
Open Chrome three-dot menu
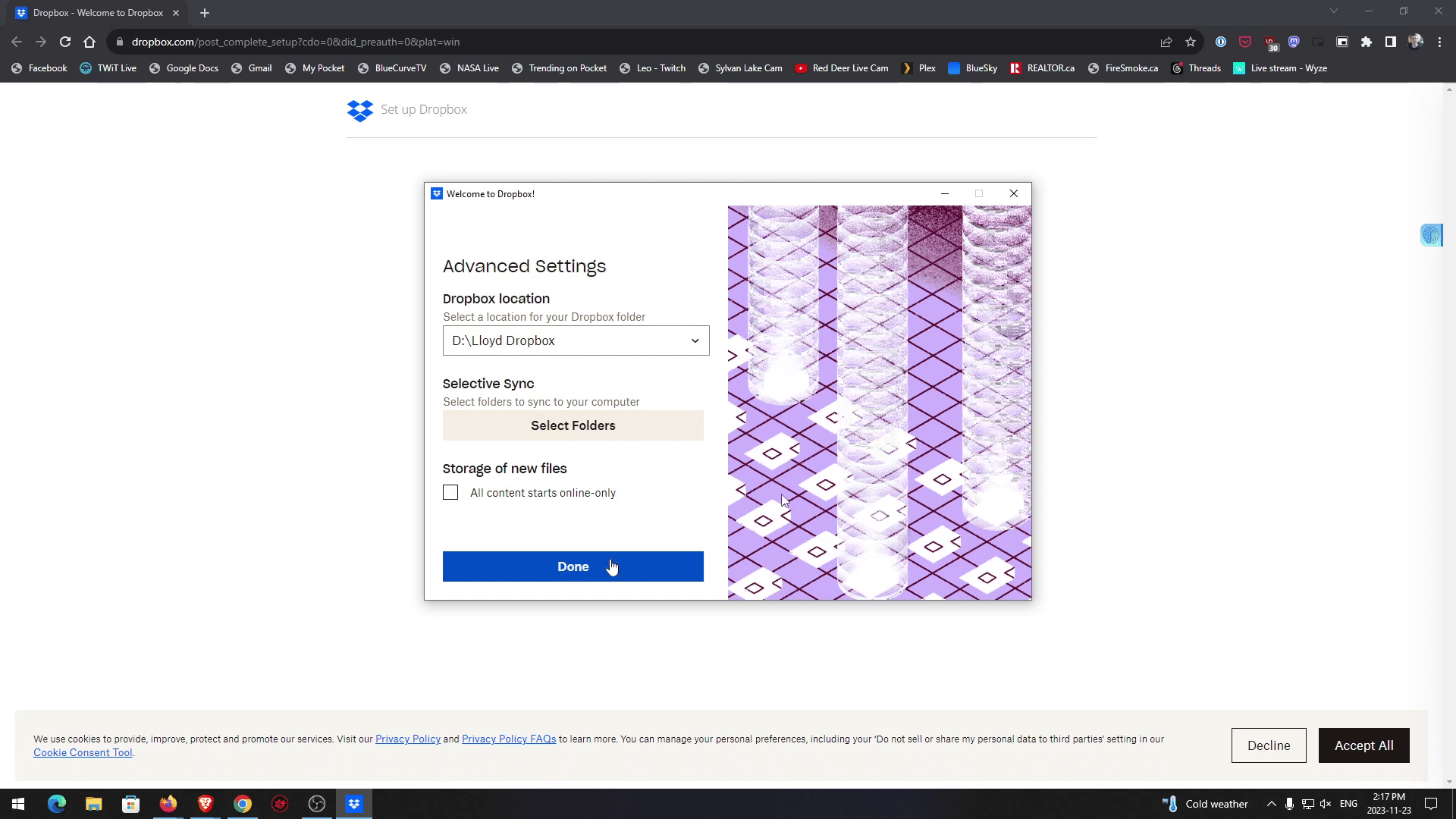tap(1439, 42)
